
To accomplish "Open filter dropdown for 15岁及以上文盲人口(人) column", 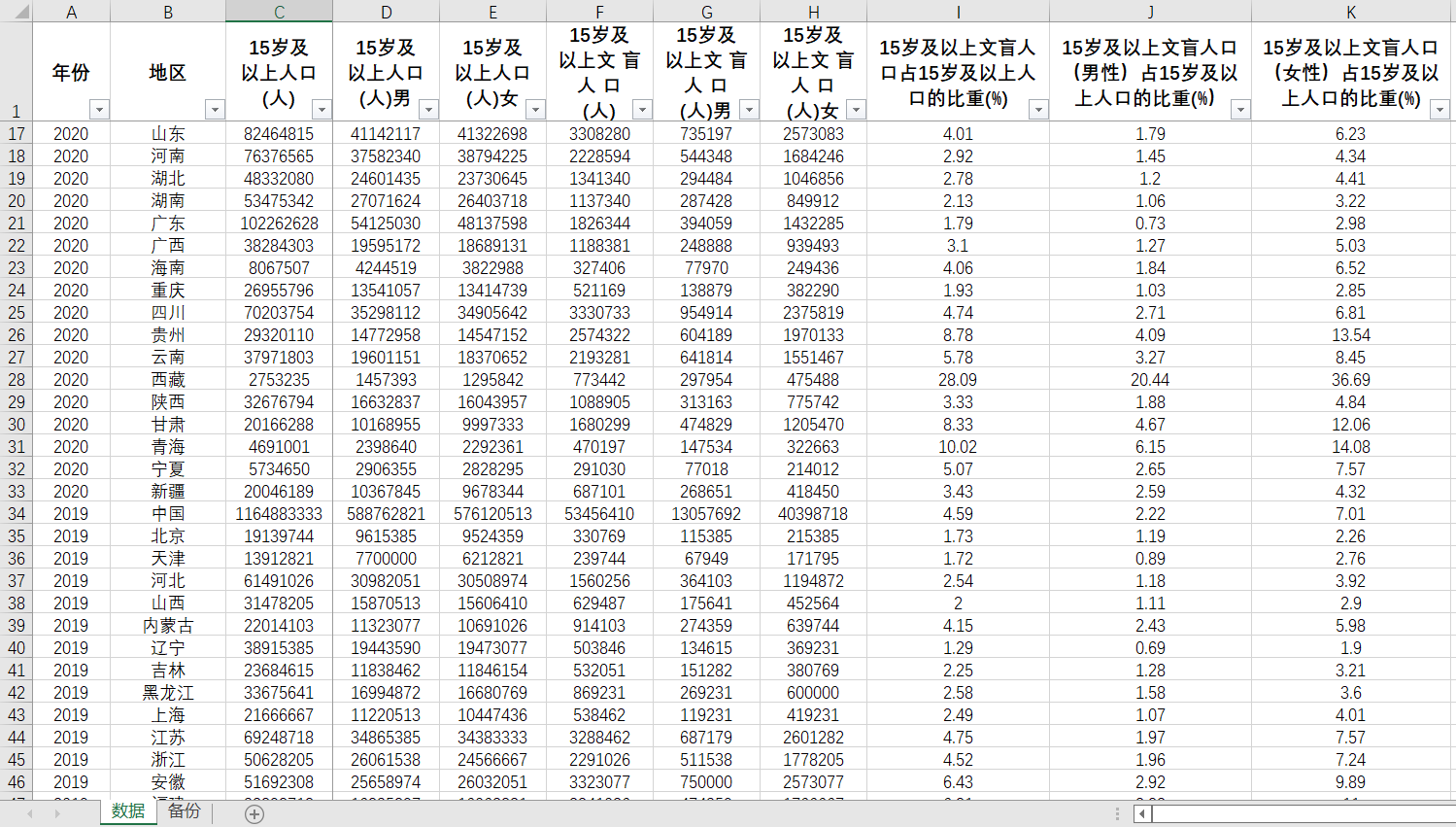I will pyautogui.click(x=642, y=110).
